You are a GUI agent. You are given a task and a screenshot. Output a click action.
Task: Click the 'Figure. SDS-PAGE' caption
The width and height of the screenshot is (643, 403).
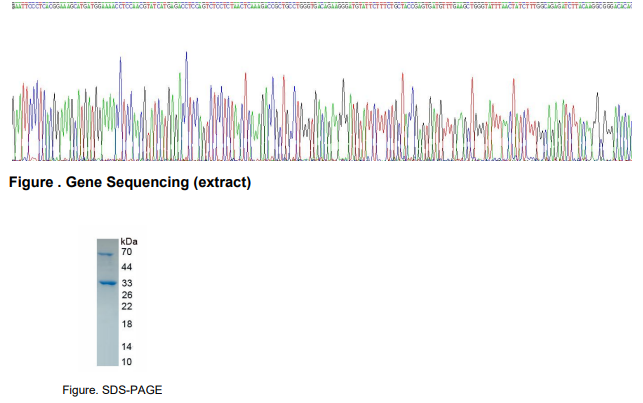(112, 389)
